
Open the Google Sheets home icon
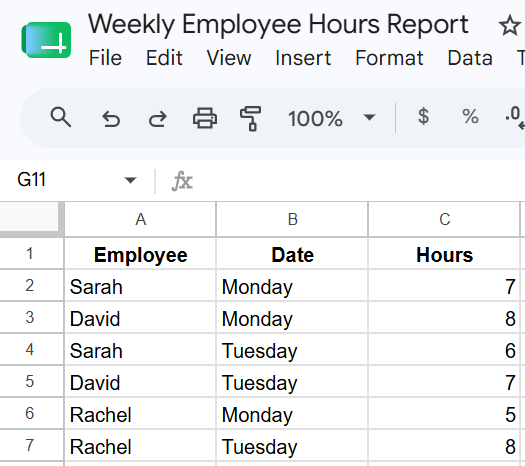click(46, 40)
